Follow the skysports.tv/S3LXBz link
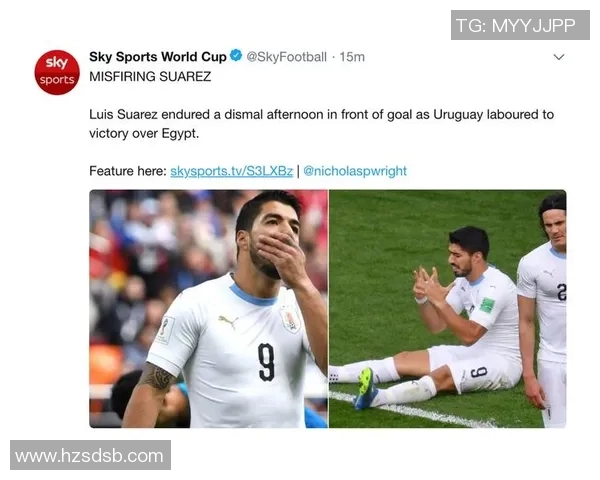The width and height of the screenshot is (600, 480). tap(232, 171)
